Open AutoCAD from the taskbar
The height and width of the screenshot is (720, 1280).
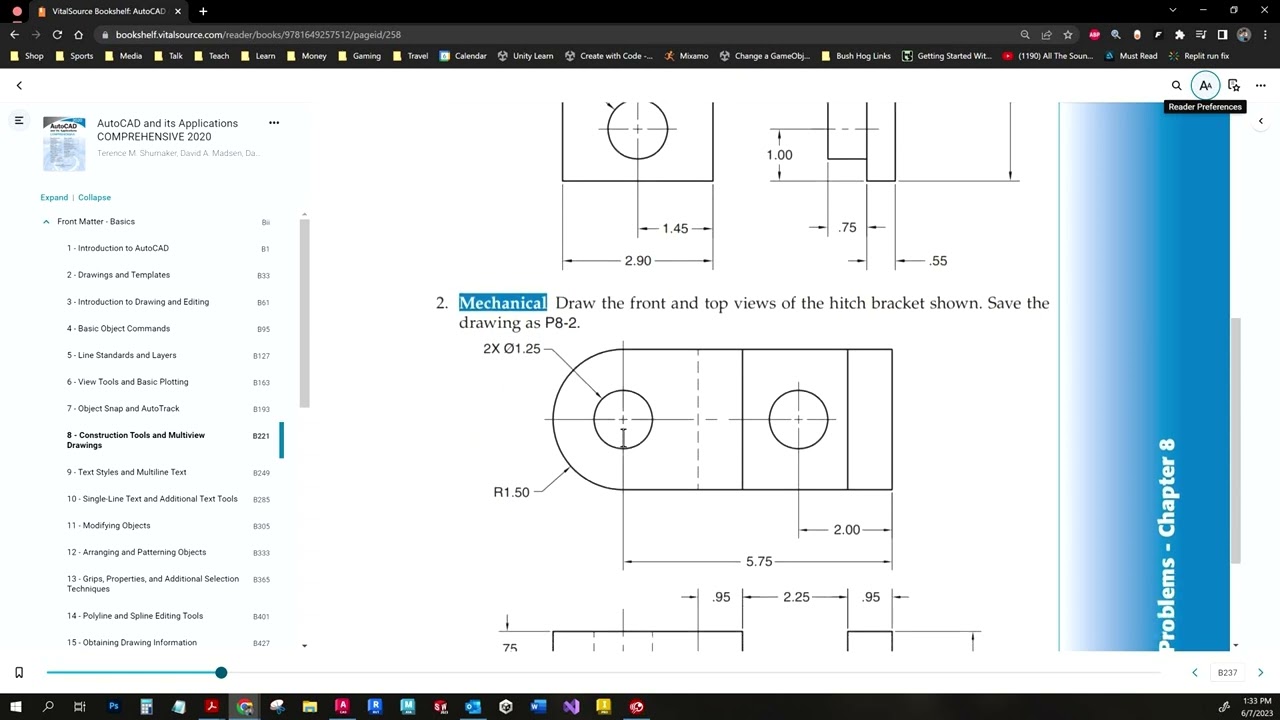tap(342, 706)
